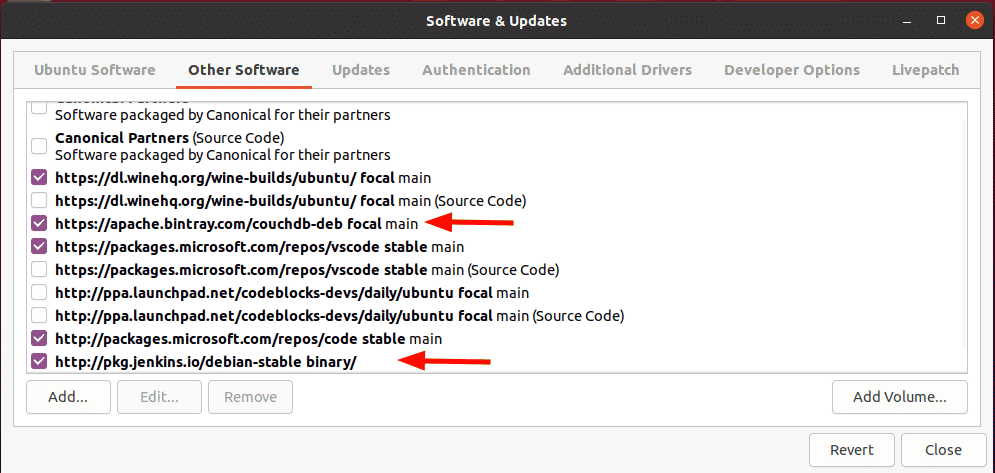Click the Add... button
Viewport: 995px width, 473px height.
click(x=68, y=397)
